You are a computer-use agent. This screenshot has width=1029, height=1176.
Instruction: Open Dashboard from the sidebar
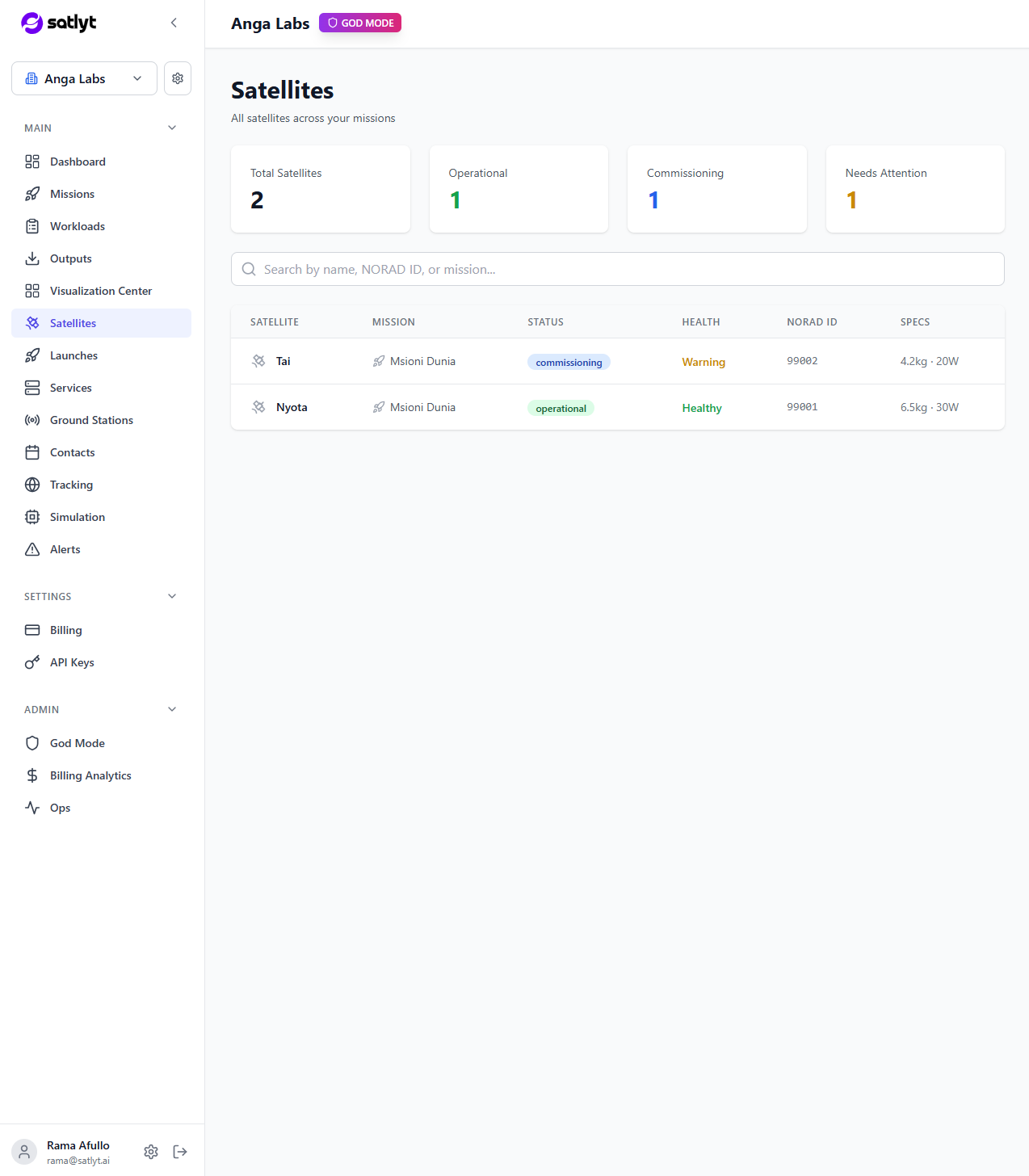point(101,162)
